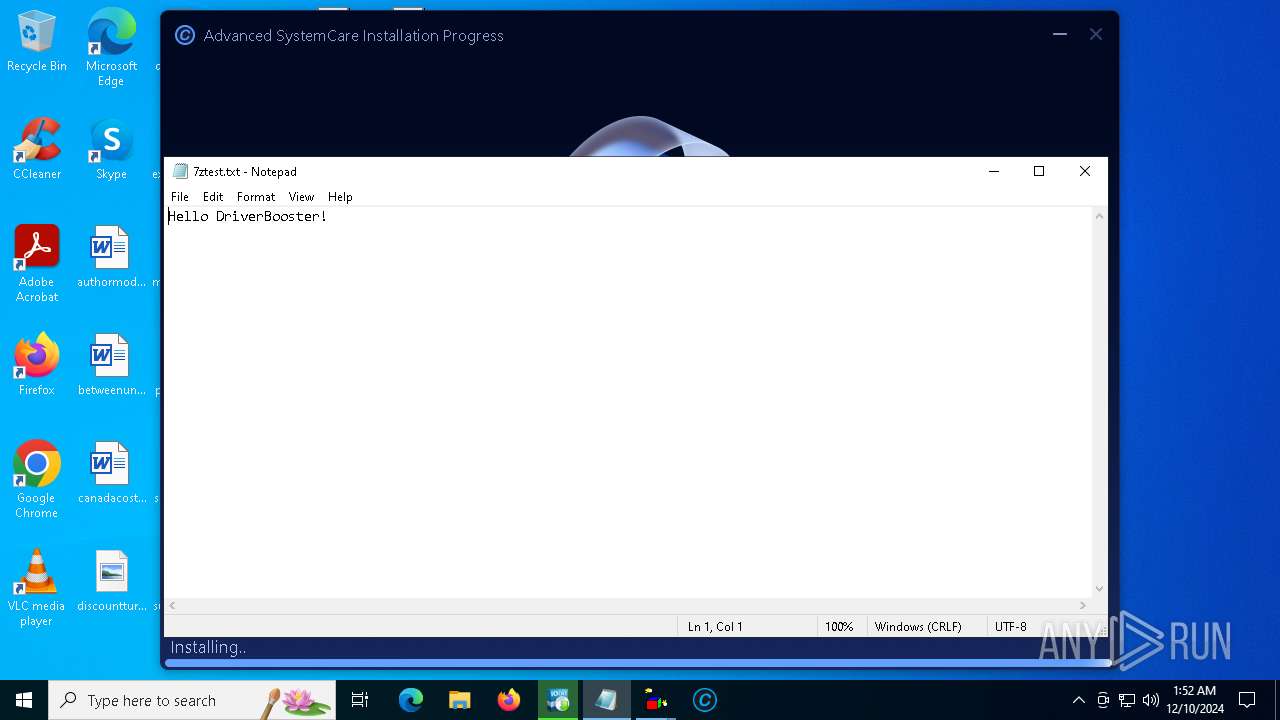Open the notification center
Screen dimensions: 1280x720
click(1247, 700)
